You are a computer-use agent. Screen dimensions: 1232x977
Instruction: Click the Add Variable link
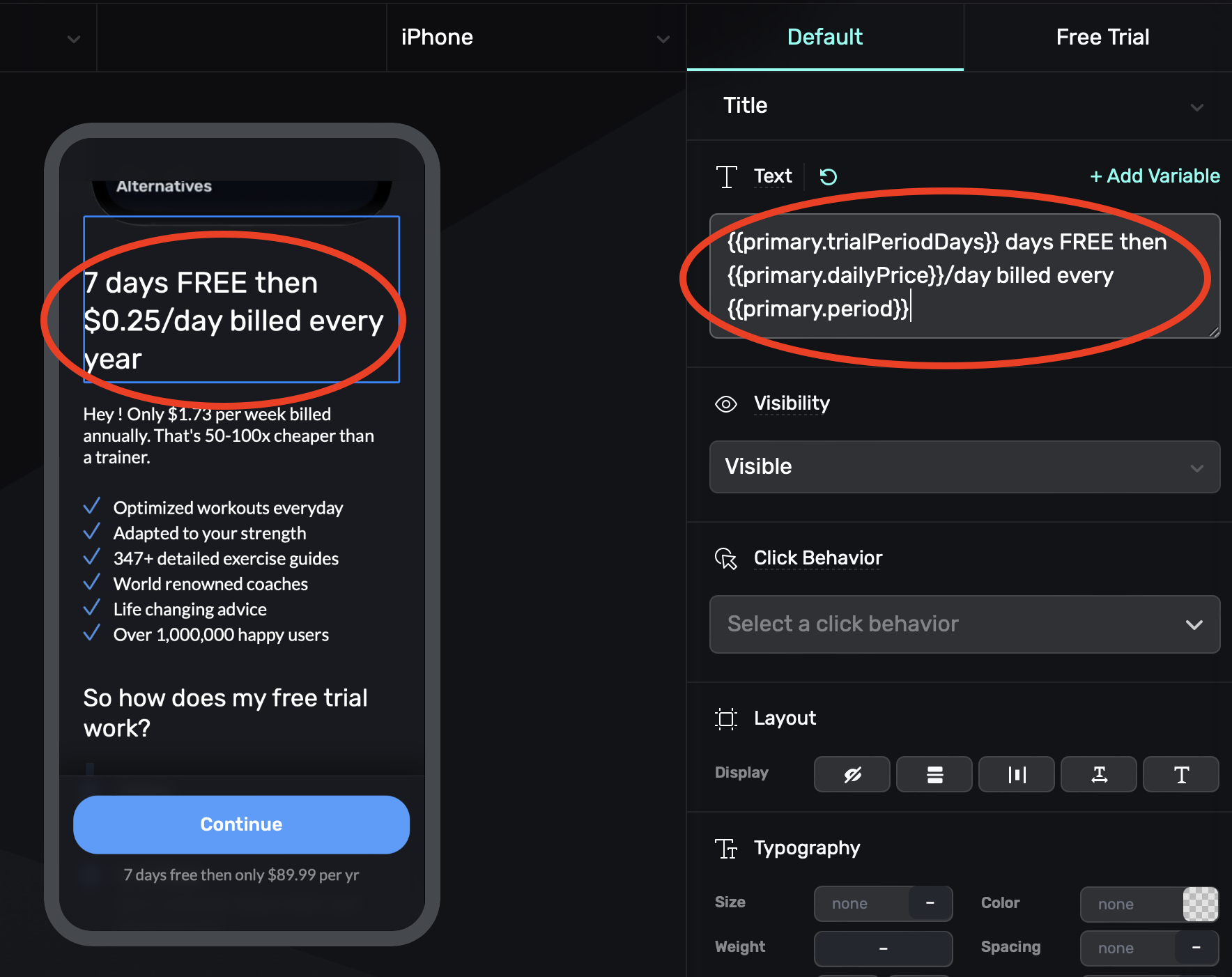click(1154, 176)
